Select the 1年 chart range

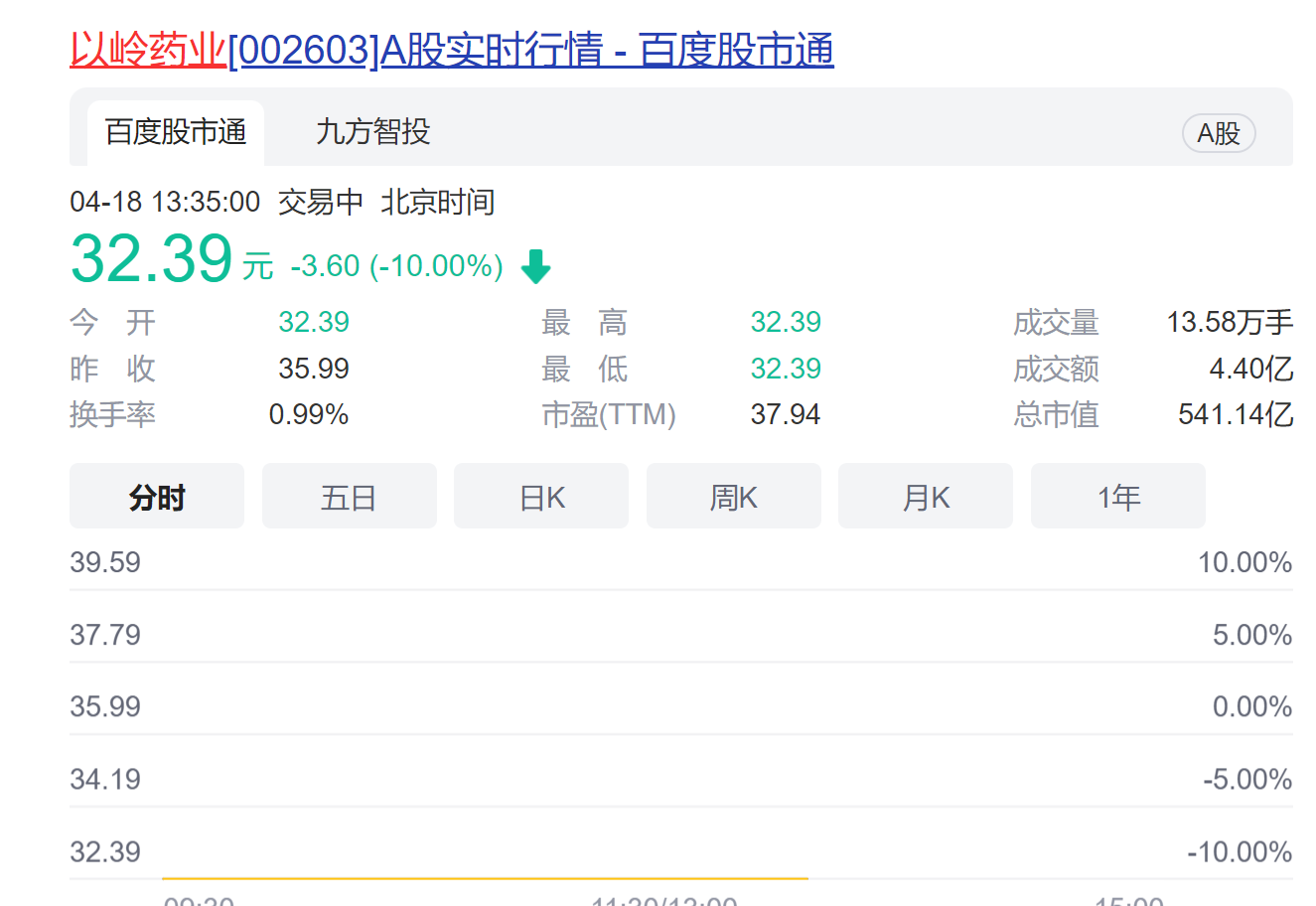[x=1117, y=497]
